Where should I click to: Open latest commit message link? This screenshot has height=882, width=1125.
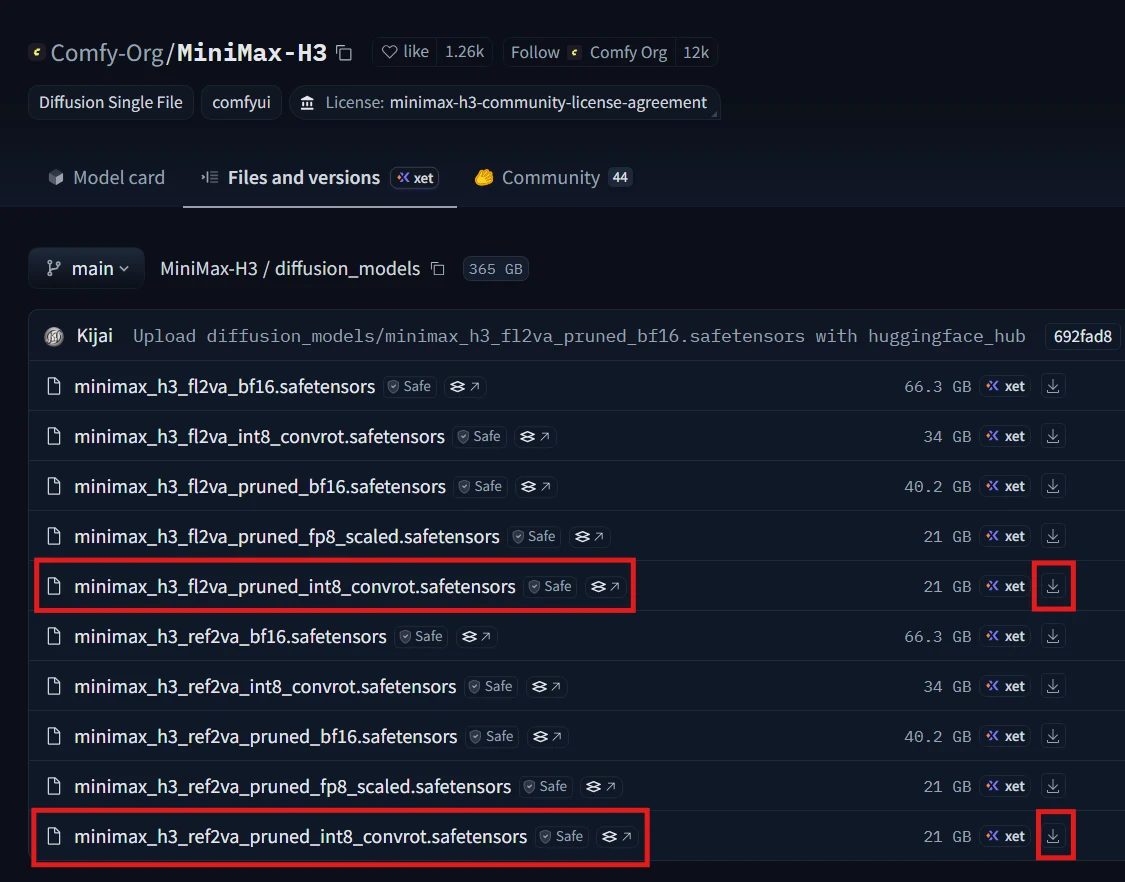[x=579, y=336]
